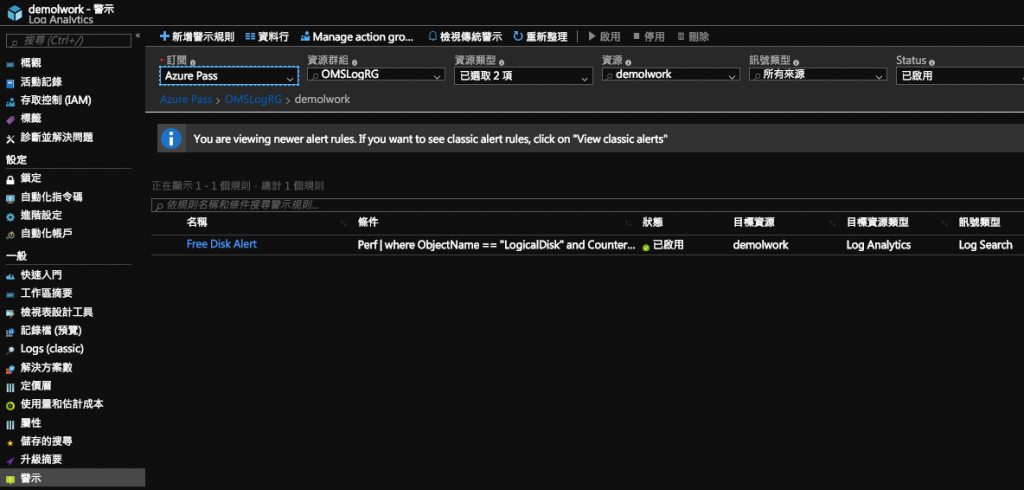Screen dimensions: 1024x490
Task: Click the 鎖定 lock icon
Action: pyautogui.click(x=10, y=179)
